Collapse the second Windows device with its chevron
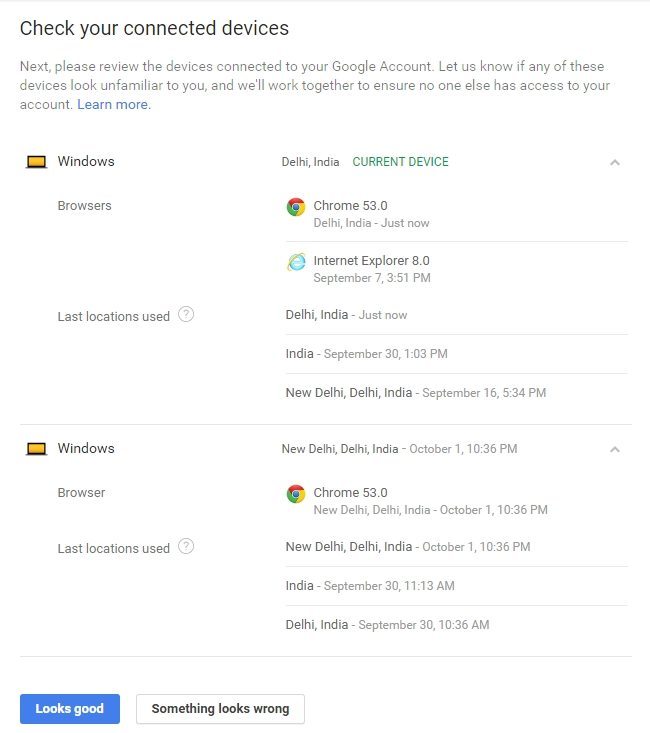Image resolution: width=650 pixels, height=733 pixels. (x=615, y=449)
